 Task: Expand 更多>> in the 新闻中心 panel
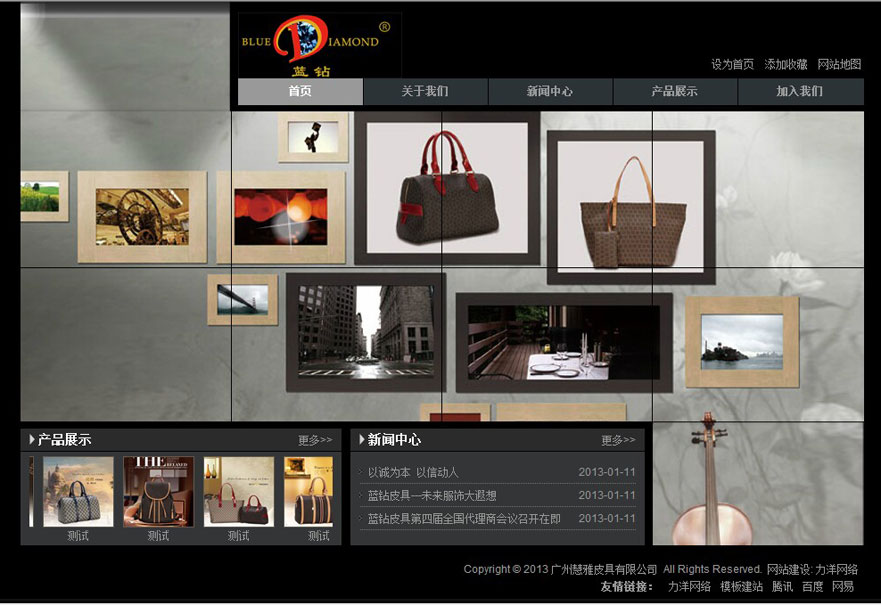coord(618,440)
